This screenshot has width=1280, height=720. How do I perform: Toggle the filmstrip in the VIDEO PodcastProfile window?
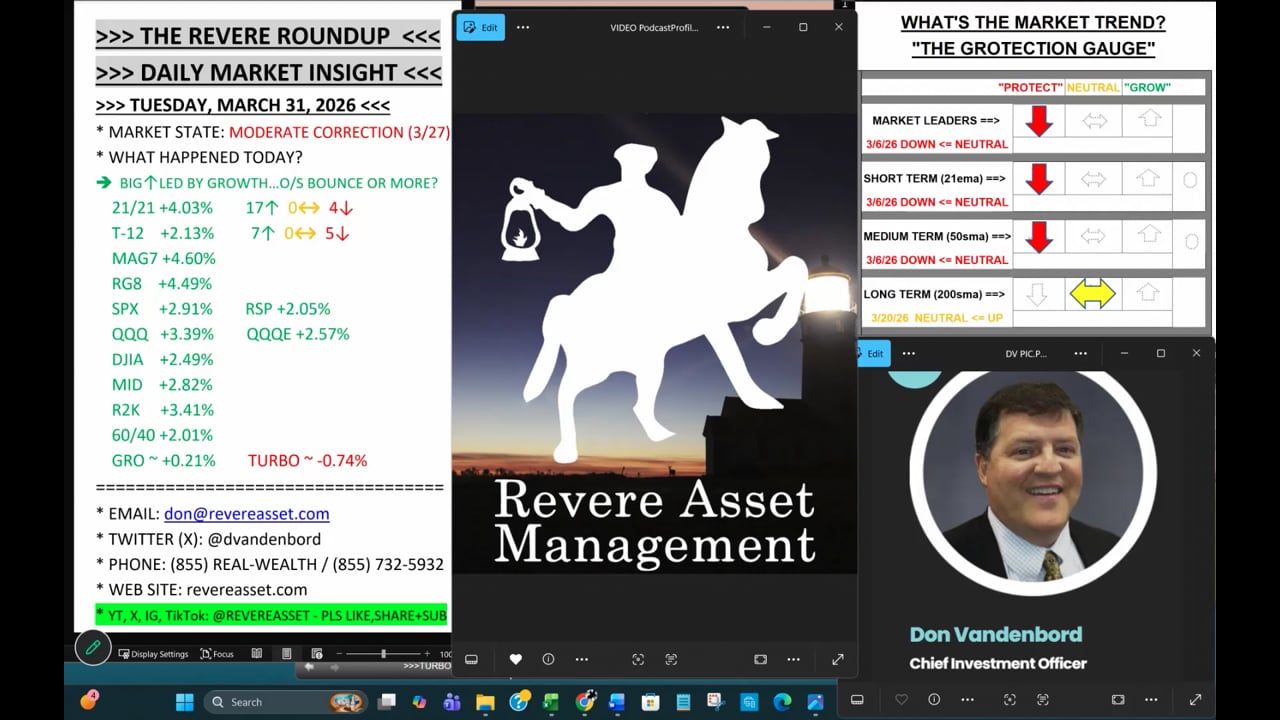tap(471, 659)
